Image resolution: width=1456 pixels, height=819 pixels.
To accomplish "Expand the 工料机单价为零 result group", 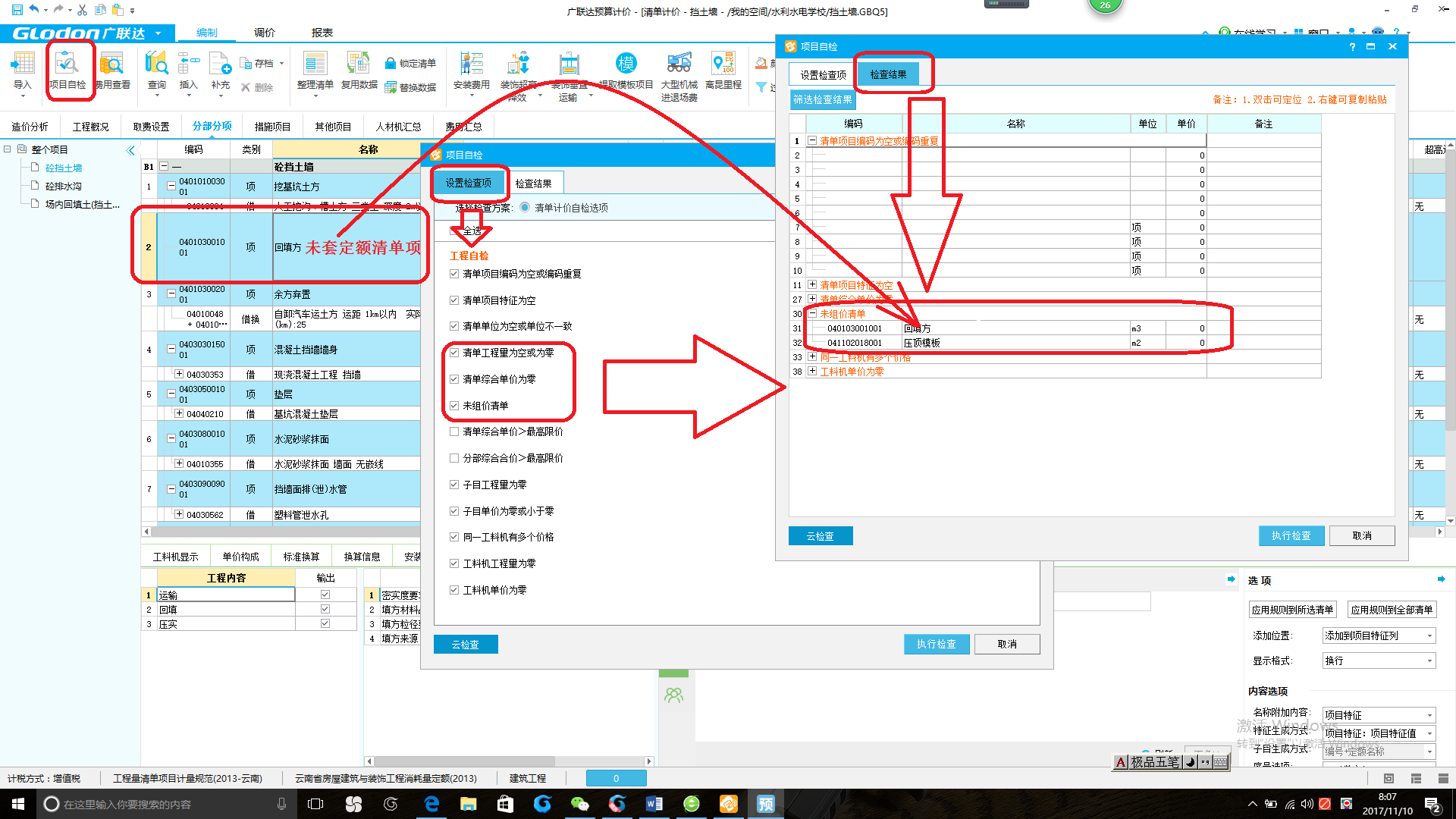I will pyautogui.click(x=812, y=372).
